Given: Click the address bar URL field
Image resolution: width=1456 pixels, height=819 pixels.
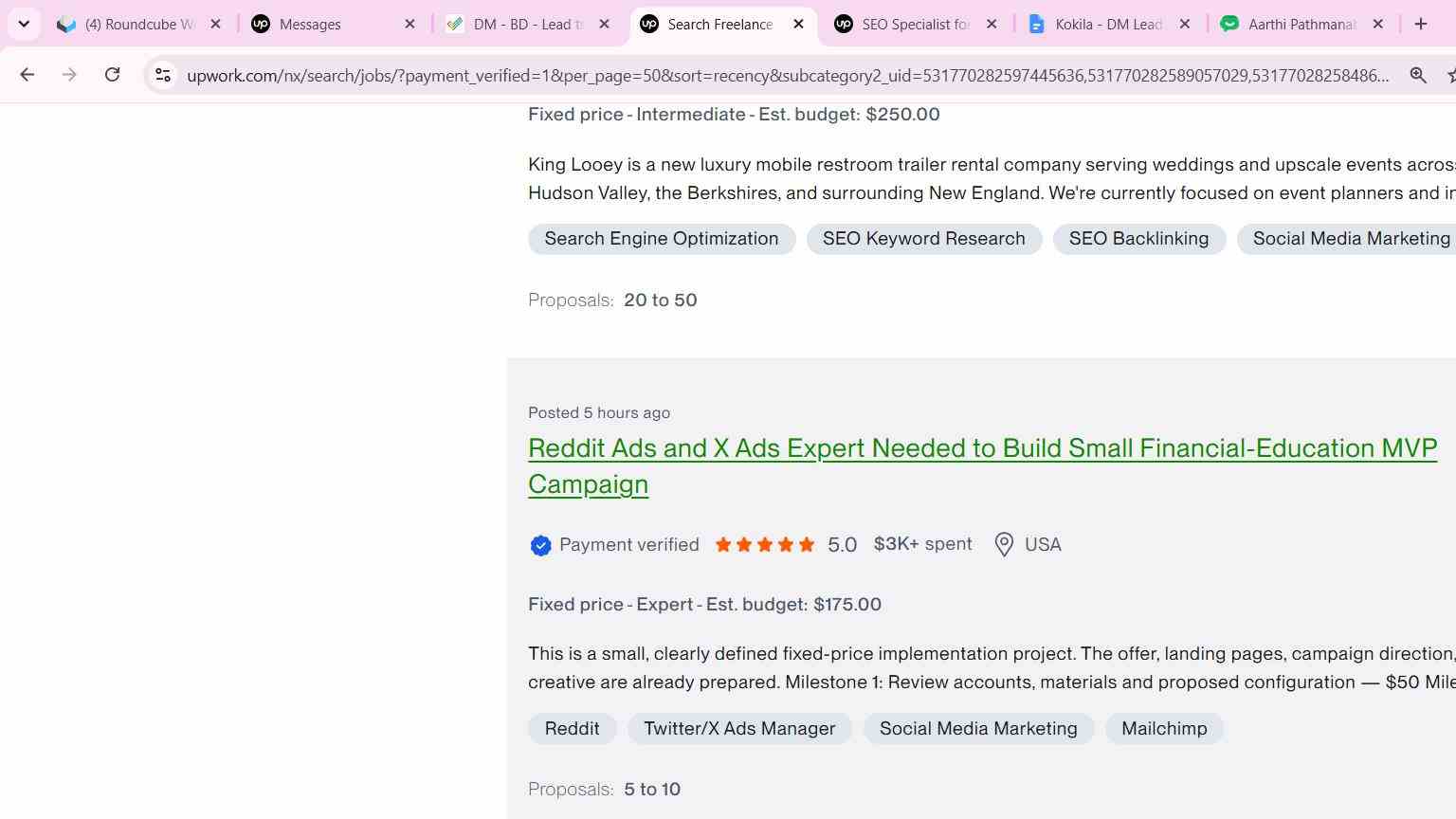Looking at the screenshot, I should point(787,75).
